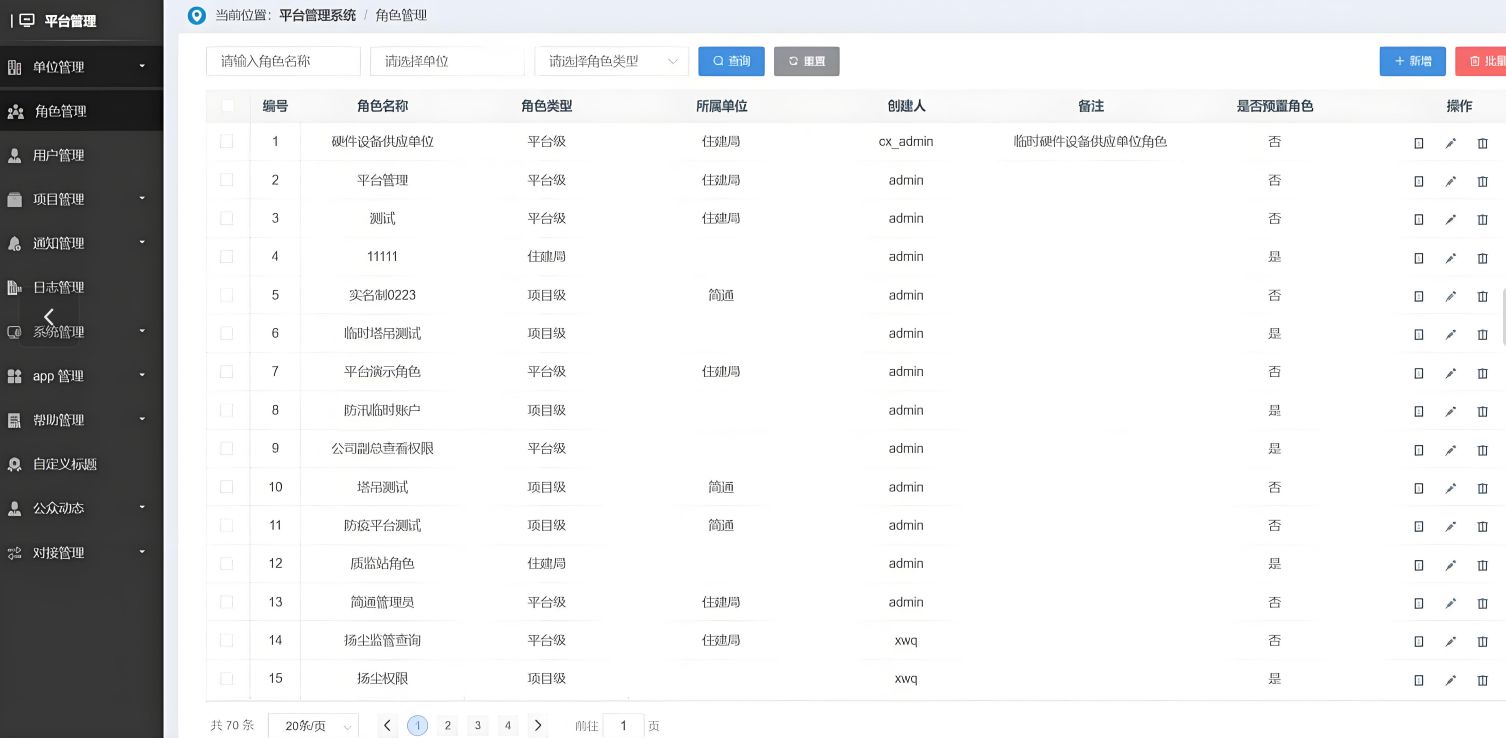The width and height of the screenshot is (1506, 738).
Task: Open the 项目管理 menu item
Action: click(60, 199)
